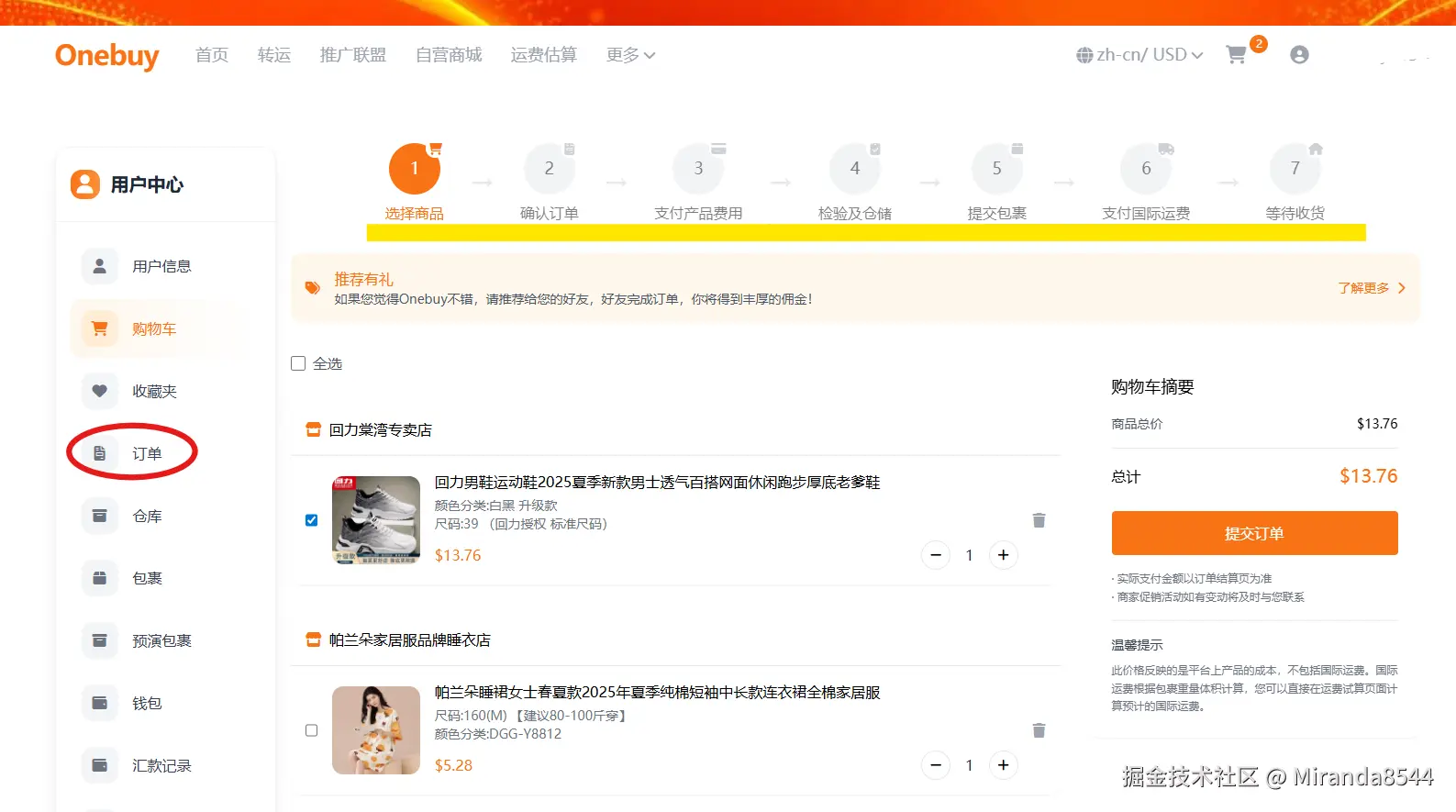
Task: Click the 提交订单 button
Action: pos(1254,533)
